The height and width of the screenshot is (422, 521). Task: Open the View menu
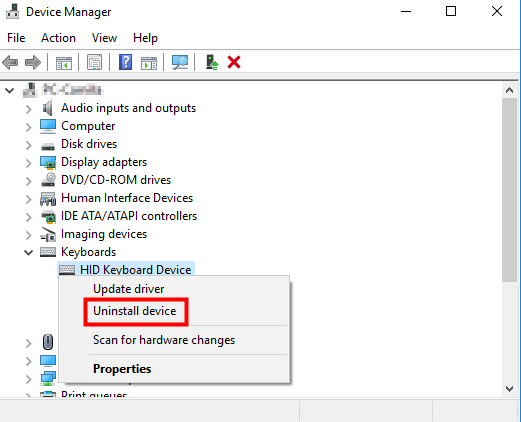[104, 38]
